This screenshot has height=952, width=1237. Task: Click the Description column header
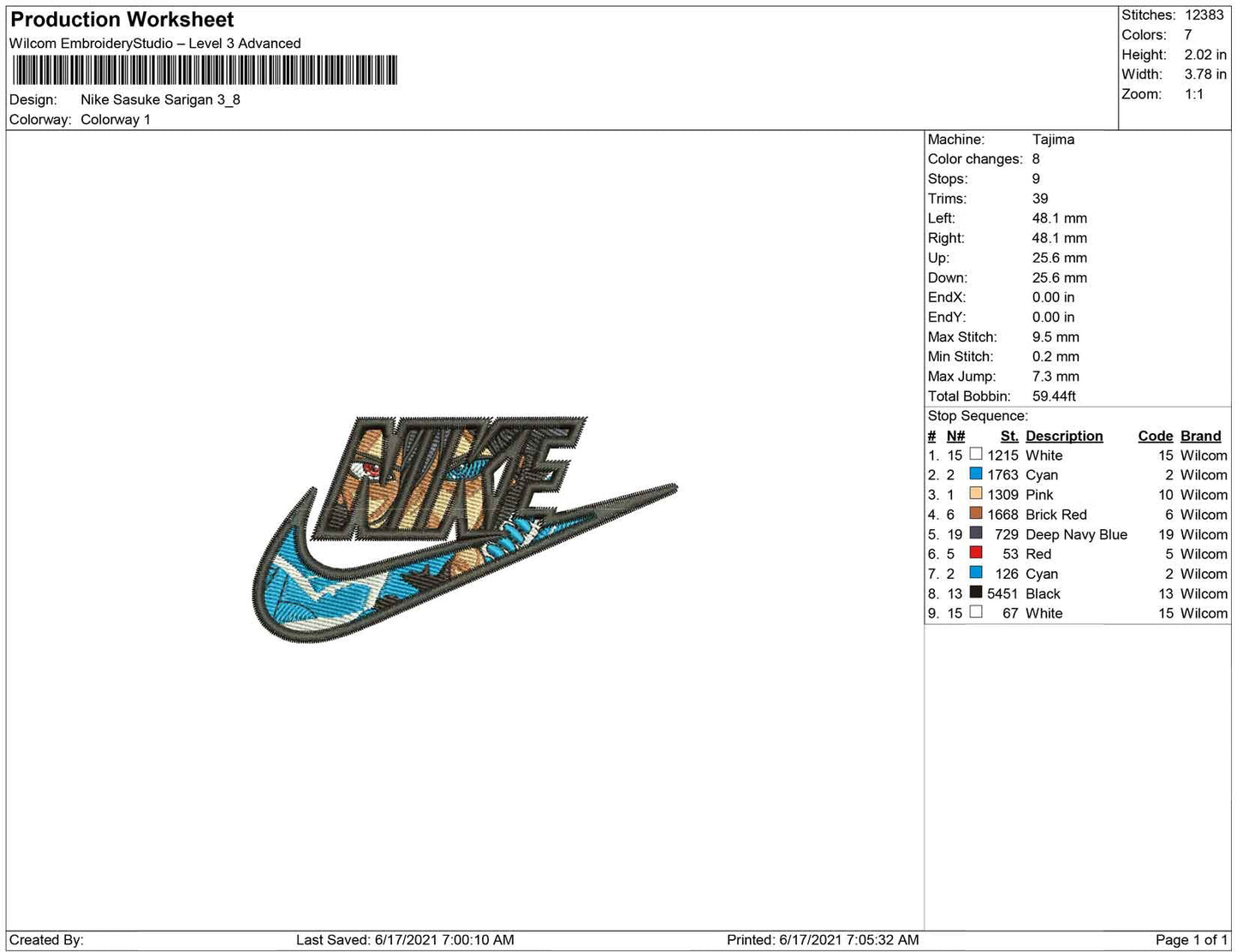point(1064,436)
